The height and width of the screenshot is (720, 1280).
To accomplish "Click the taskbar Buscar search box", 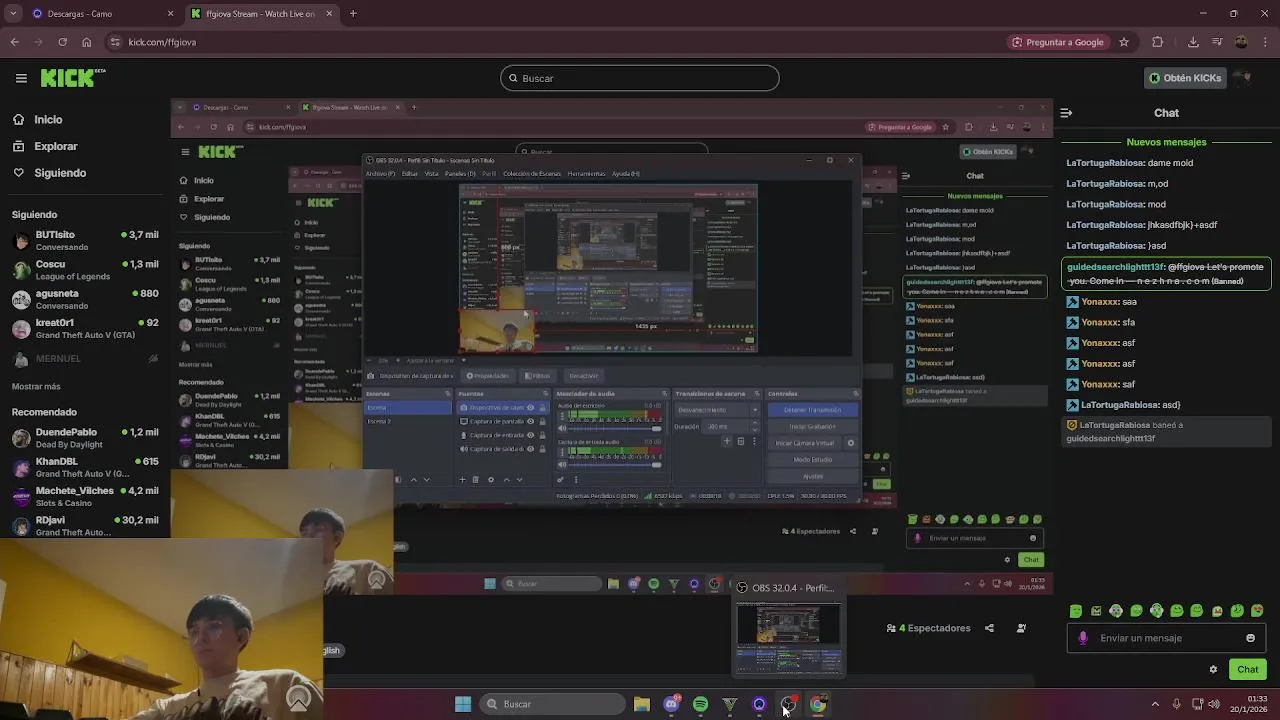I will [x=552, y=704].
